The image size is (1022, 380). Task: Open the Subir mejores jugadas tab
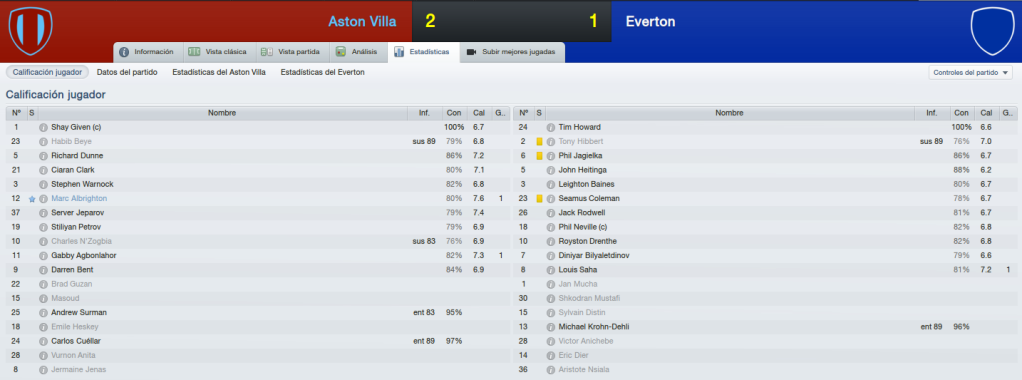(x=512, y=51)
